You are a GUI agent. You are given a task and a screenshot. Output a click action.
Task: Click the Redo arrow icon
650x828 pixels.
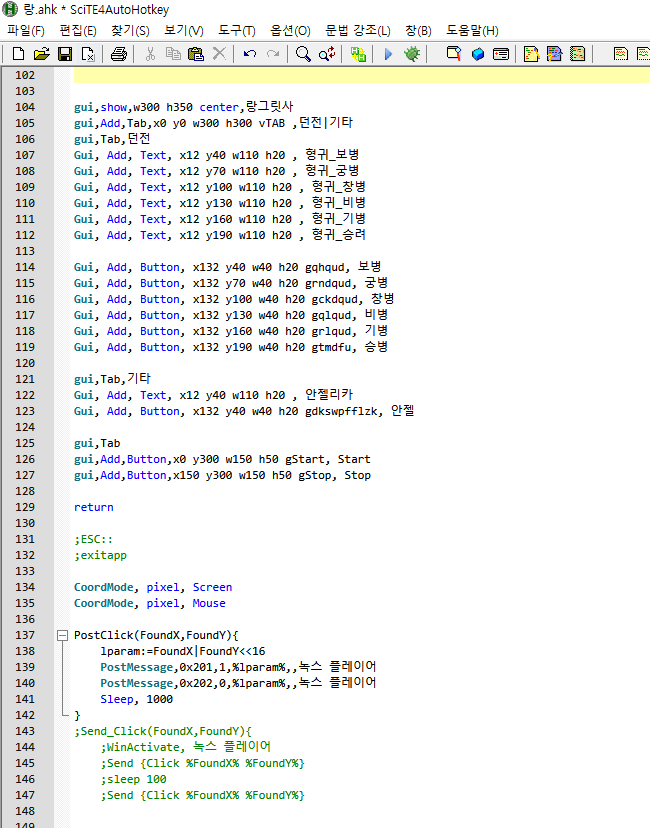point(273,54)
